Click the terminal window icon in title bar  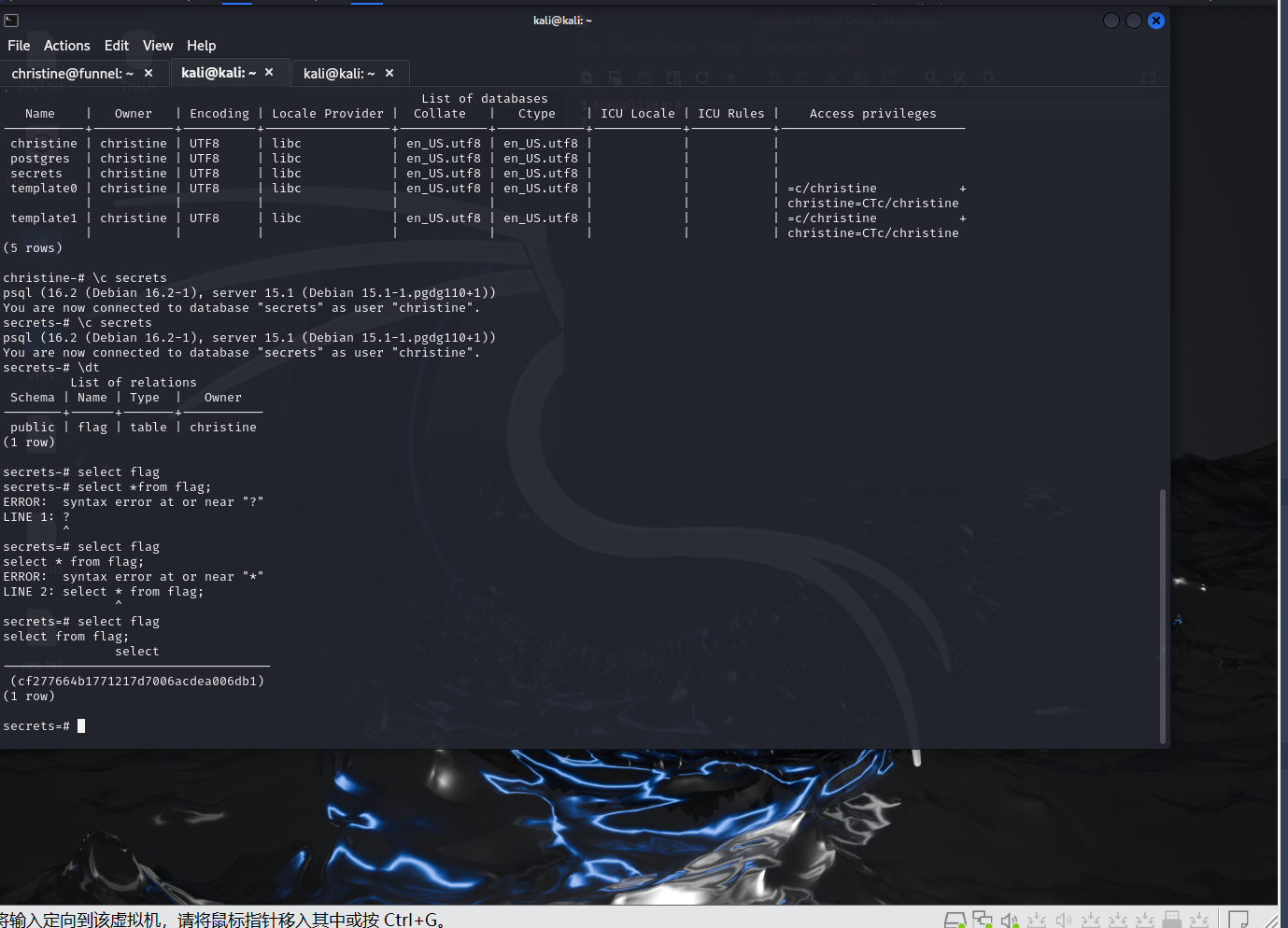tap(11, 21)
